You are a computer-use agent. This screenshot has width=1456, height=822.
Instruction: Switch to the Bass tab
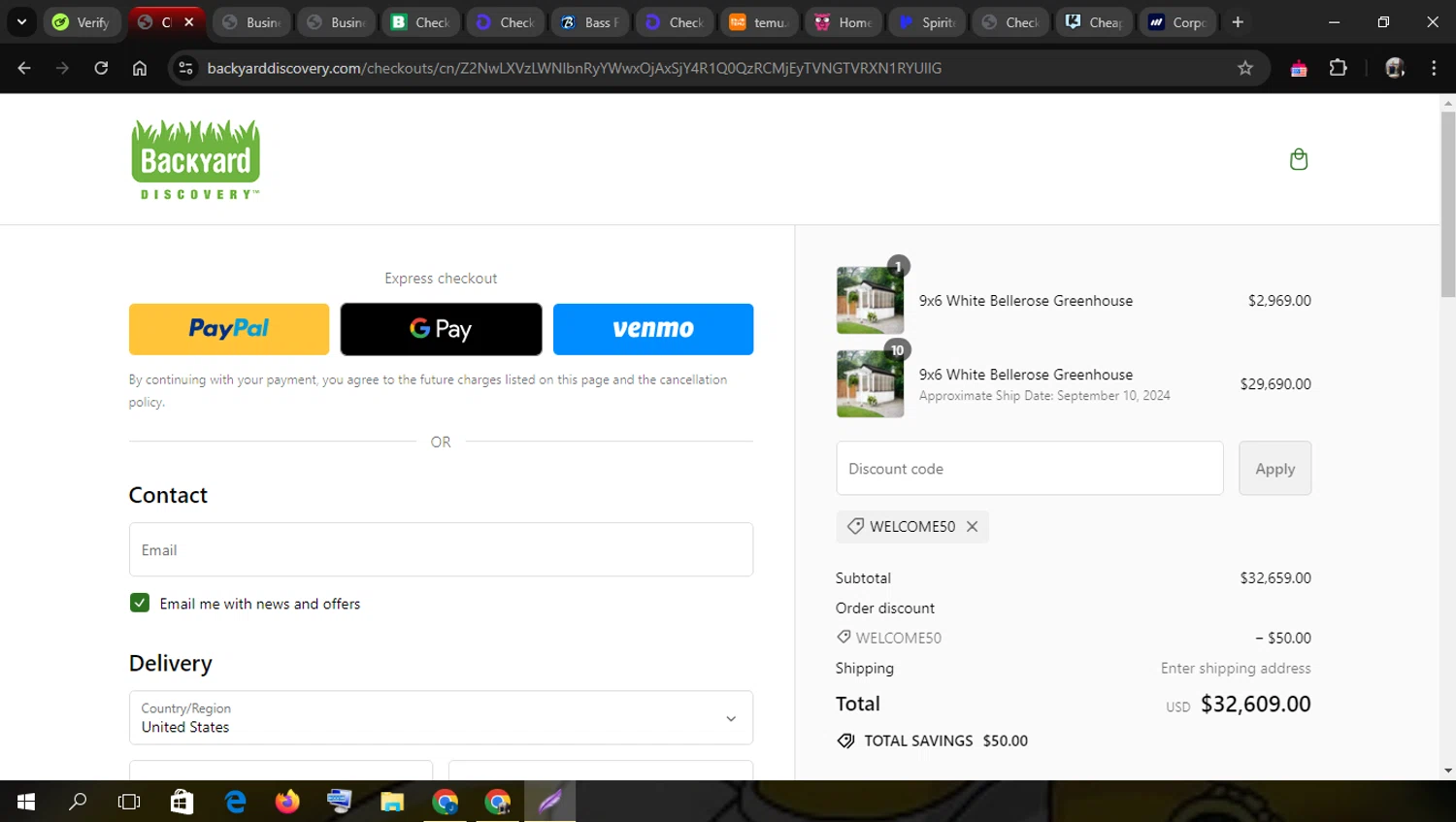click(x=590, y=21)
